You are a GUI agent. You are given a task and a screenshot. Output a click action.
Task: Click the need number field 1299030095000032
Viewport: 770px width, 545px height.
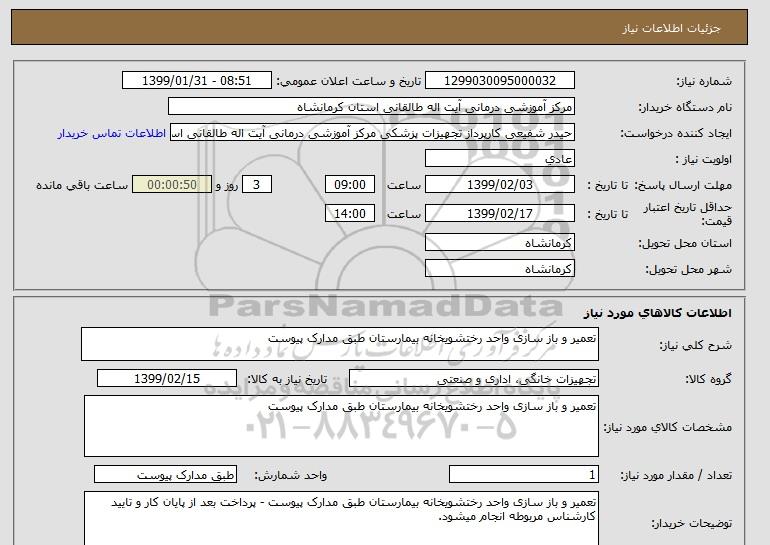click(500, 81)
